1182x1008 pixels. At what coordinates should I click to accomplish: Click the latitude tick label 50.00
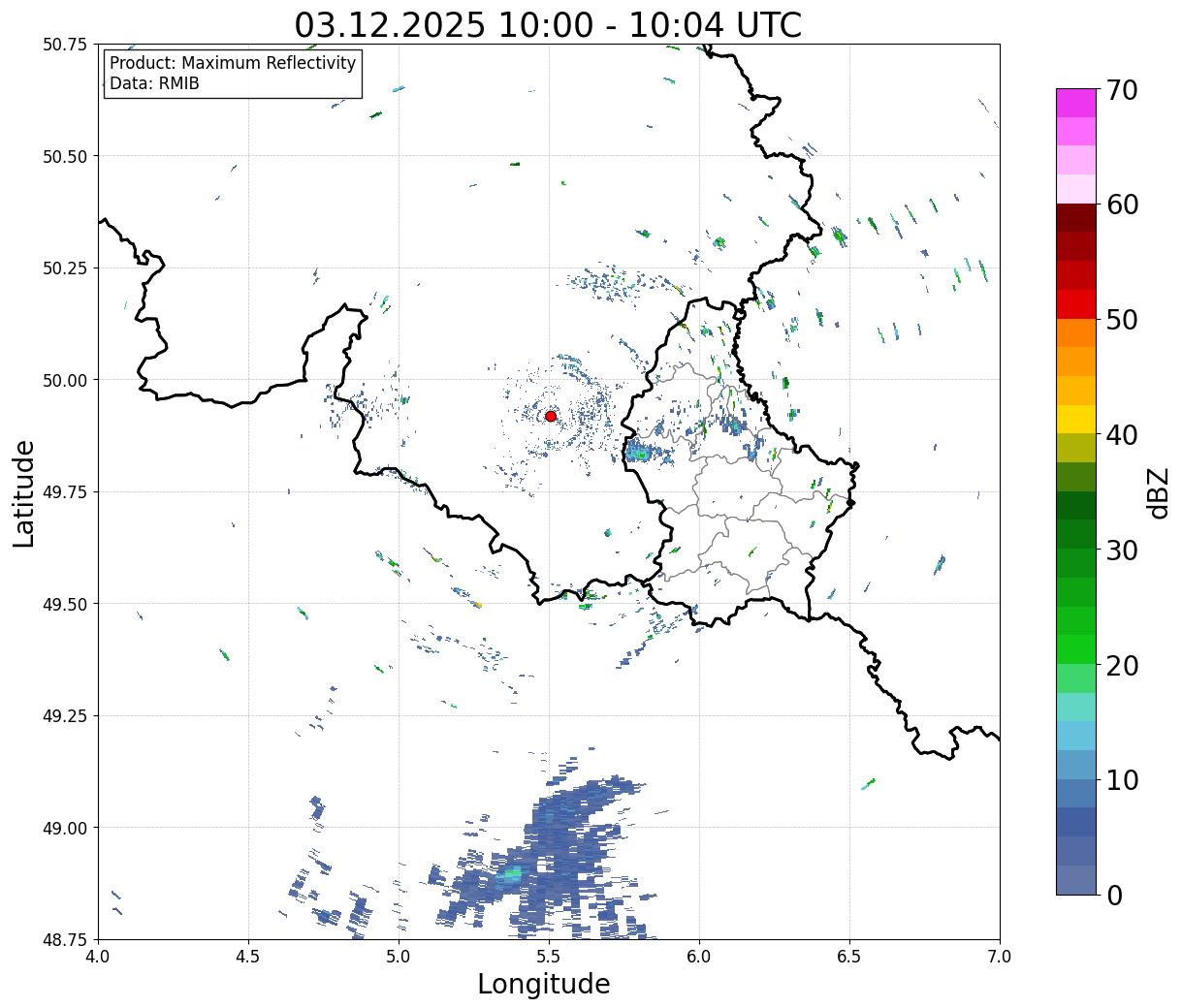point(65,380)
